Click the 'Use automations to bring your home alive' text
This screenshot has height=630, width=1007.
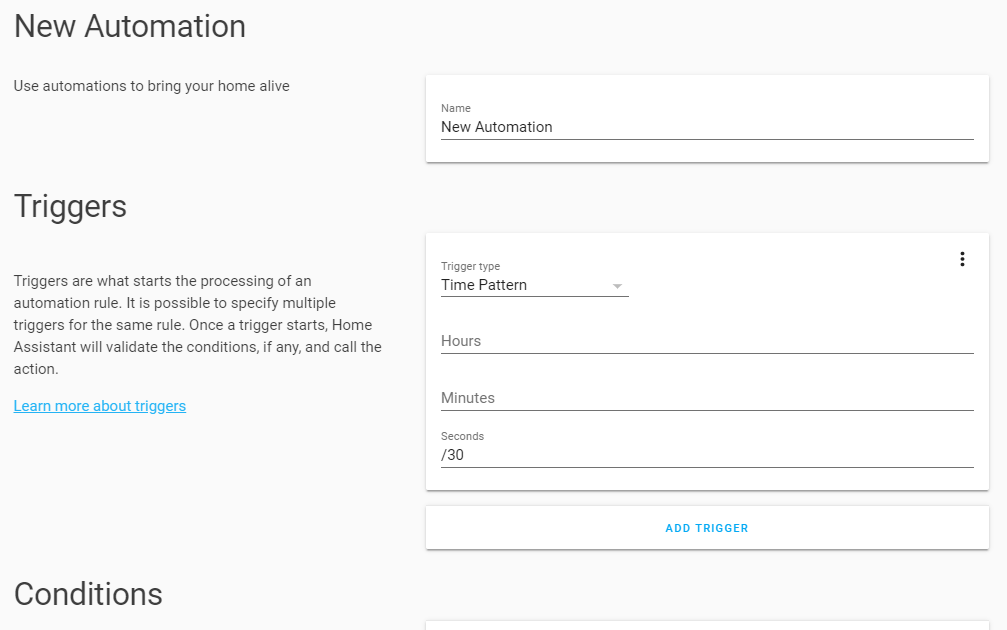tap(151, 86)
